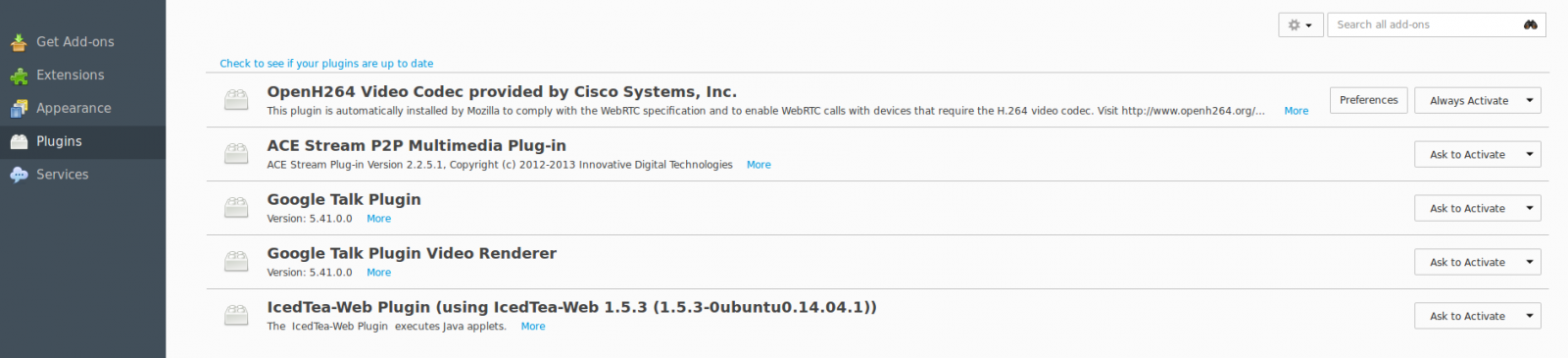Click More for Google Talk Plugin Video Renderer
This screenshot has width=1568, height=358.
click(378, 273)
